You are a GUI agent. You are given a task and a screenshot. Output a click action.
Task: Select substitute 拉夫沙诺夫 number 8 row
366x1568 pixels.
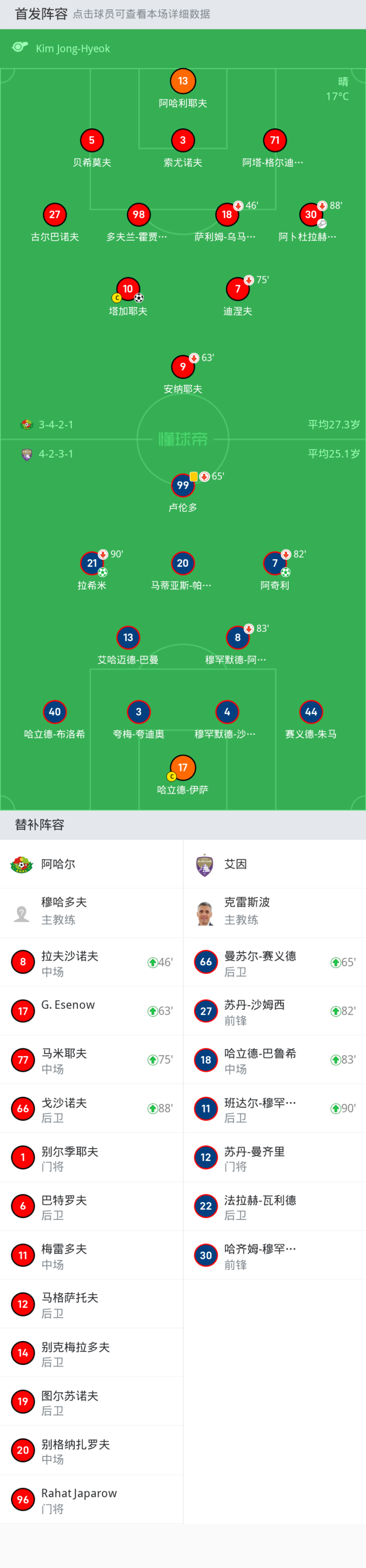click(x=91, y=962)
